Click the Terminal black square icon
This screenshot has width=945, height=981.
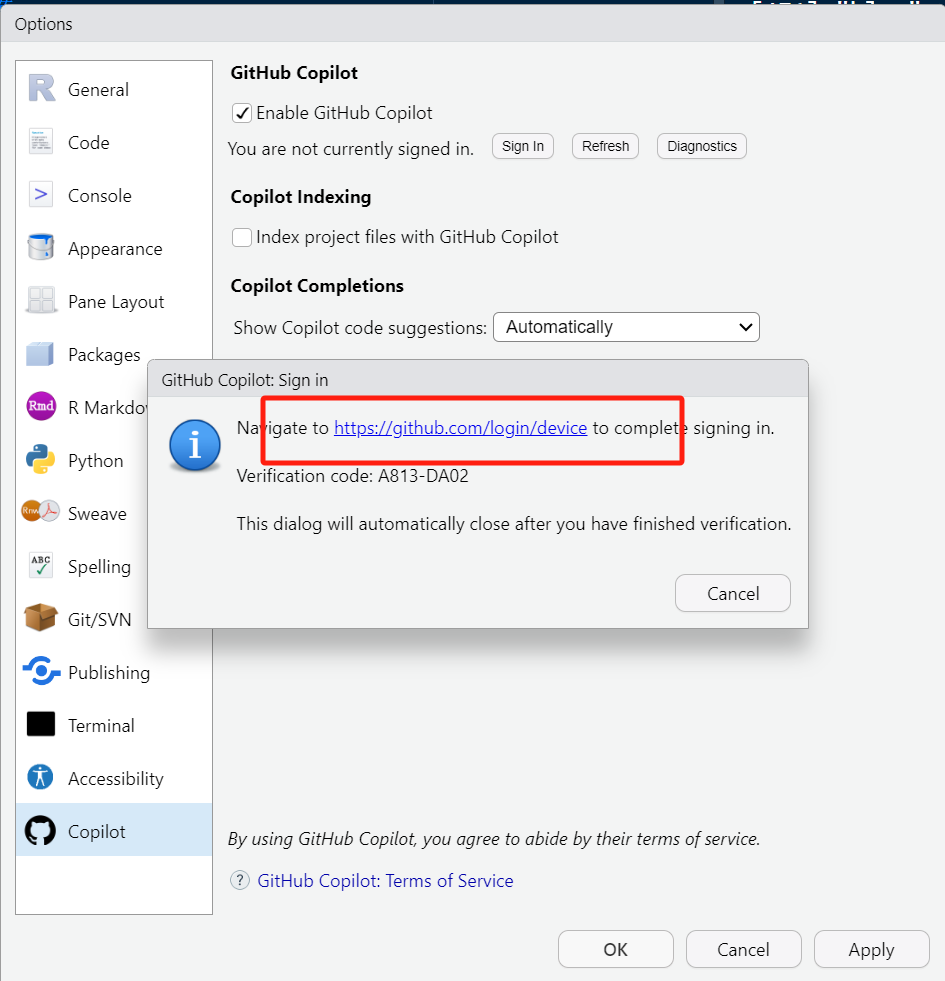41,725
